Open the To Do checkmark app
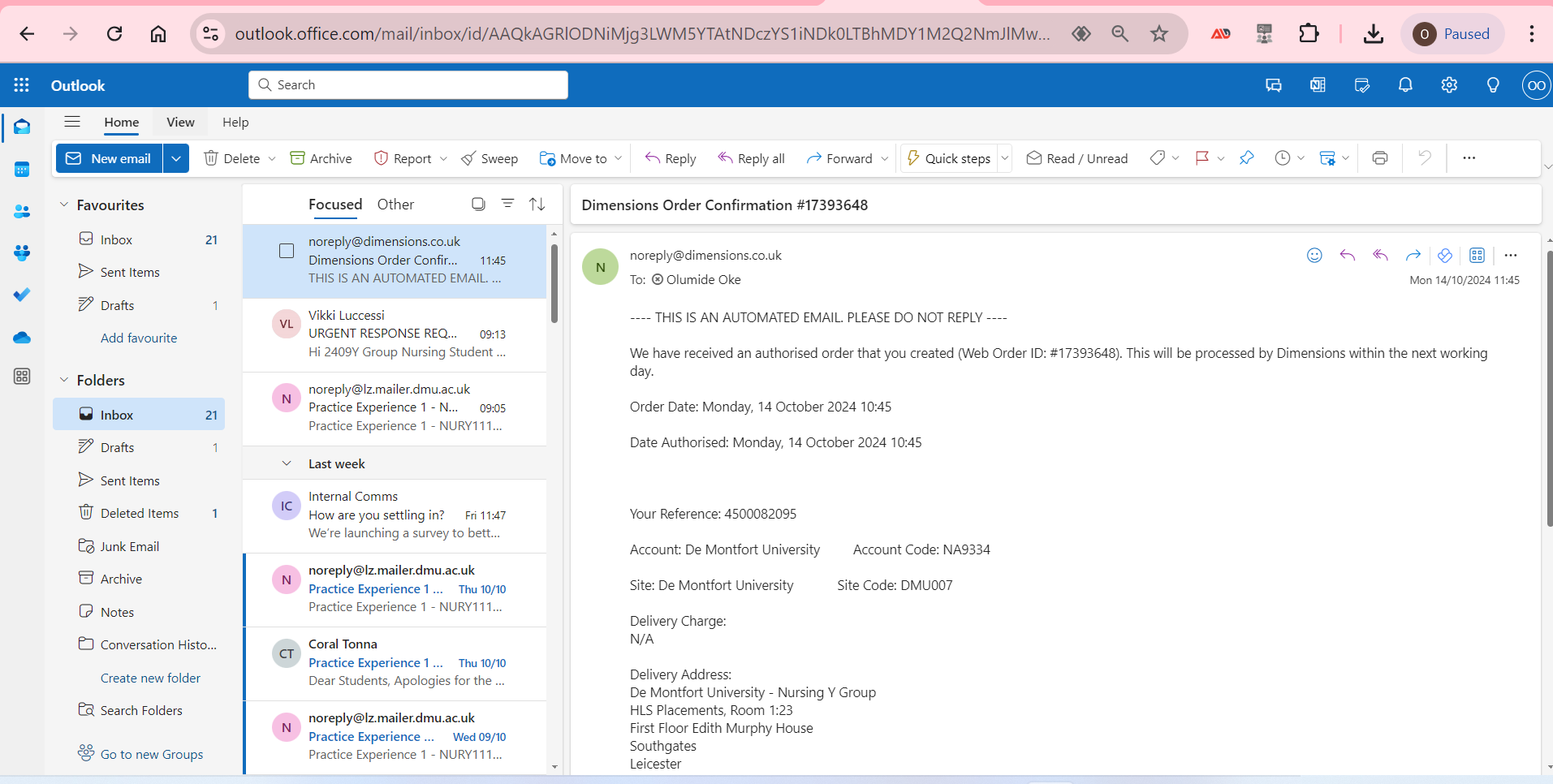The height and width of the screenshot is (784, 1553). tap(22, 295)
